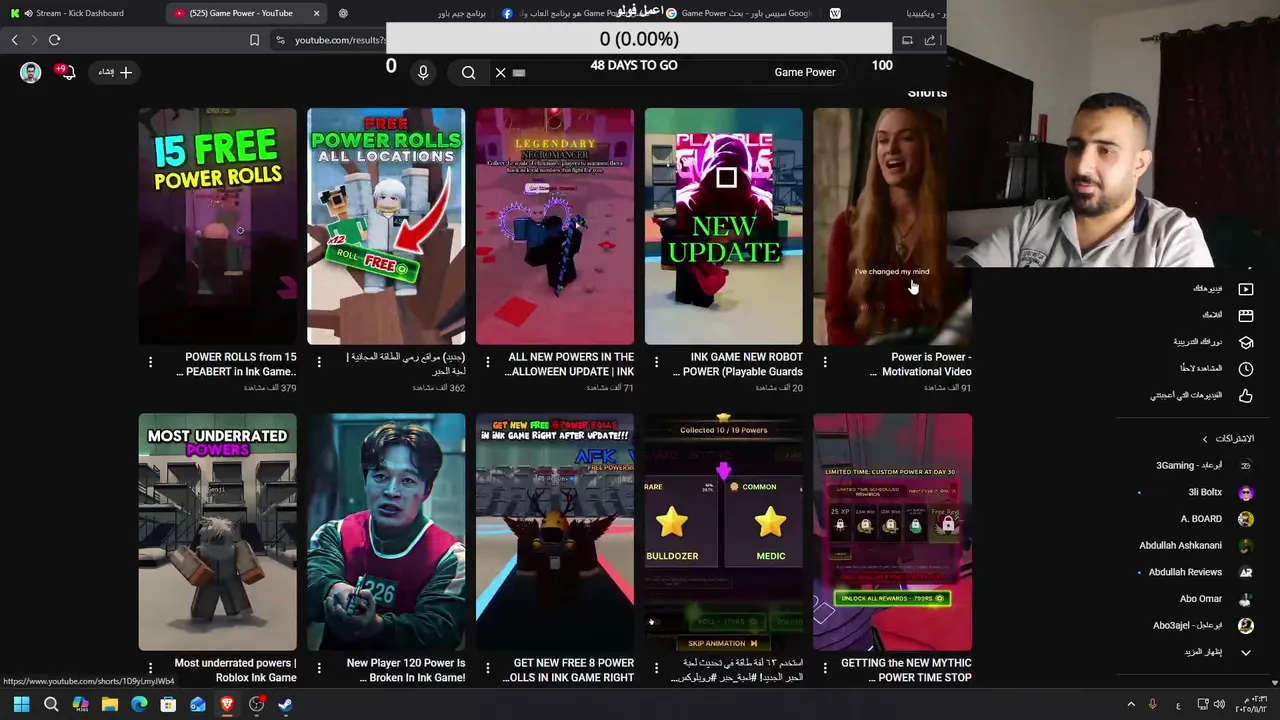Reload the page with the refresh icon
Viewport: 1280px width, 720px height.
point(54,40)
